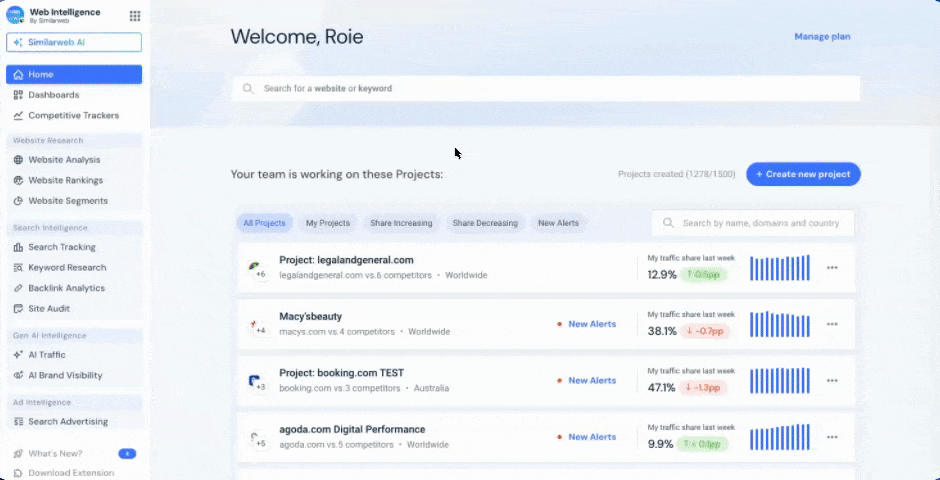The height and width of the screenshot is (480, 940).
Task: Select the All Projects filter tab
Action: [x=264, y=223]
